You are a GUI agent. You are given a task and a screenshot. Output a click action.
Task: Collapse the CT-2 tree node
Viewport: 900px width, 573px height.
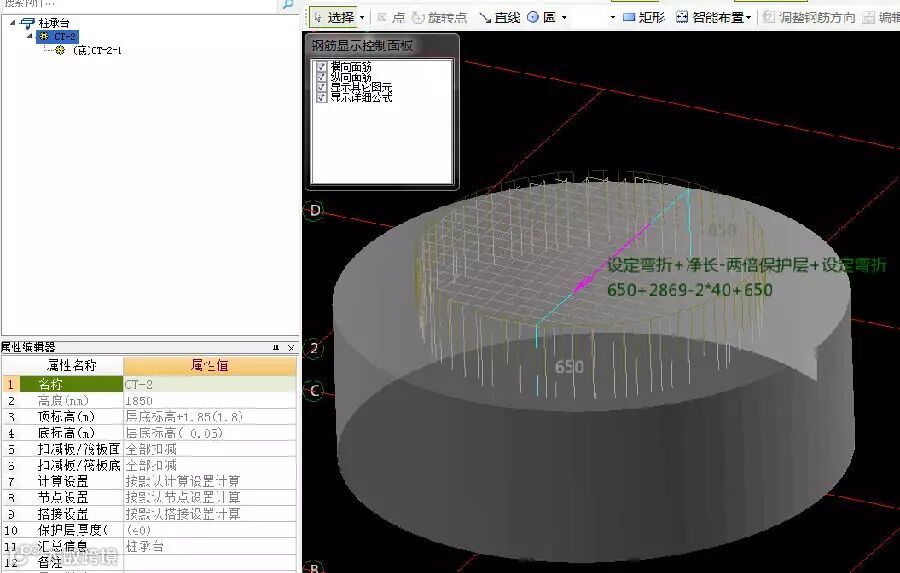[30, 36]
